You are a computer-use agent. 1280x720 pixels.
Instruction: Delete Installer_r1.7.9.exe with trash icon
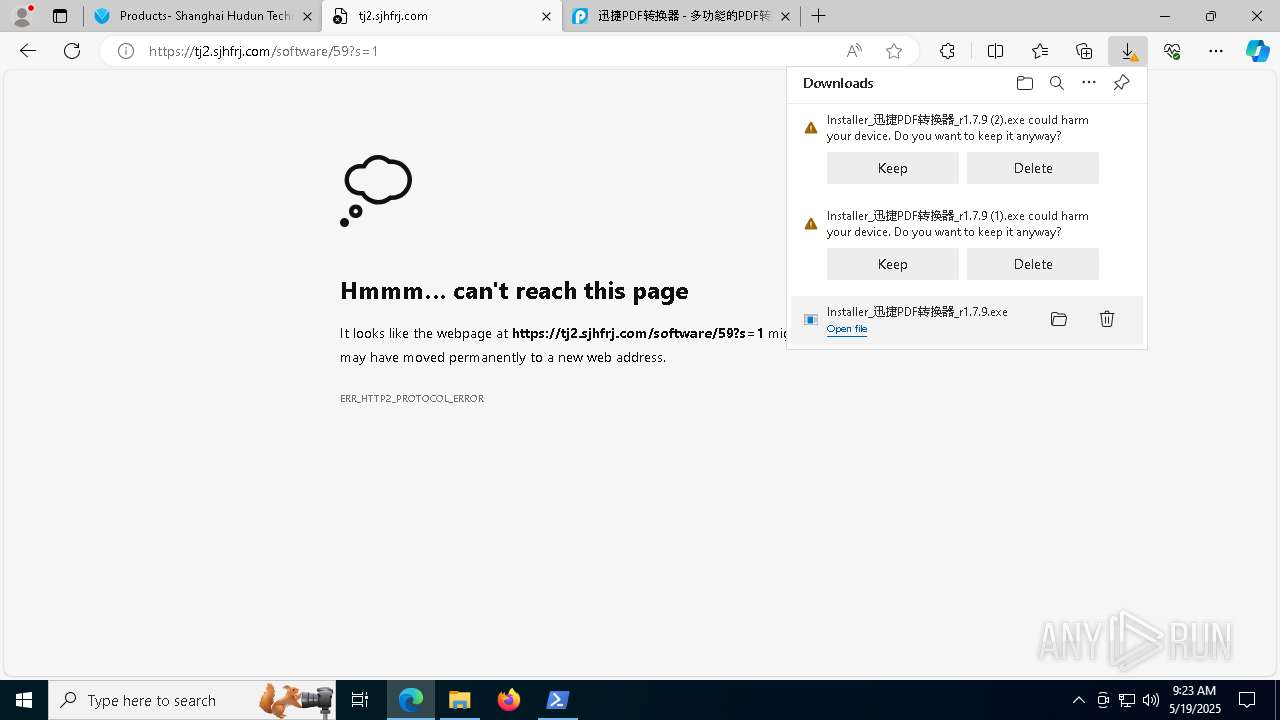click(1107, 319)
